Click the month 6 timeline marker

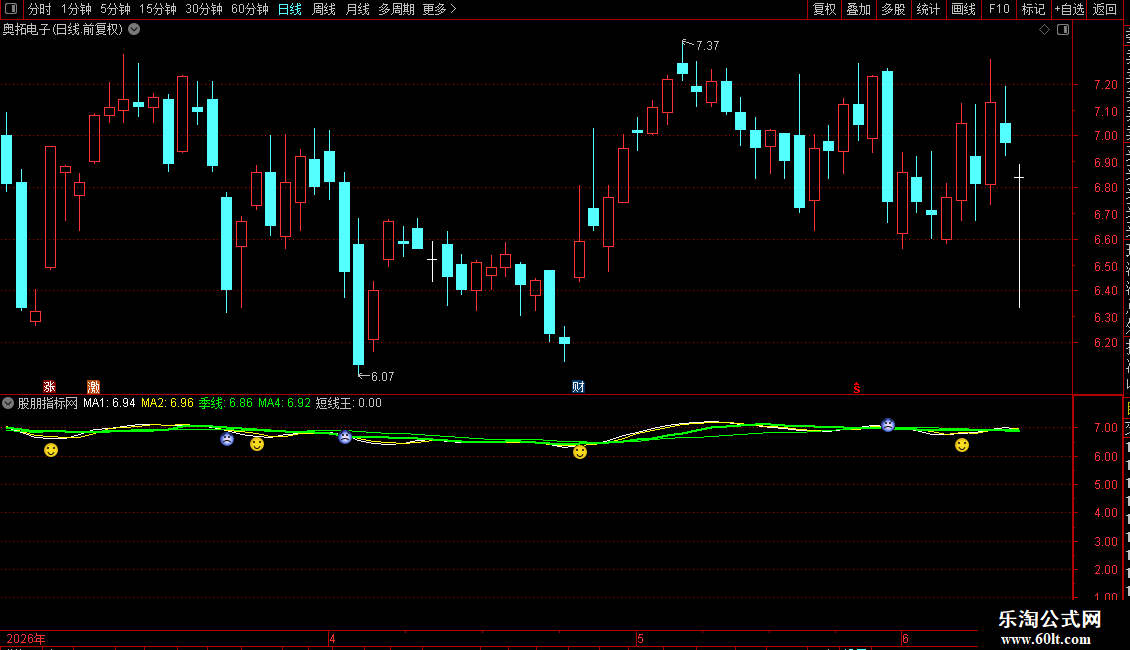coord(905,639)
